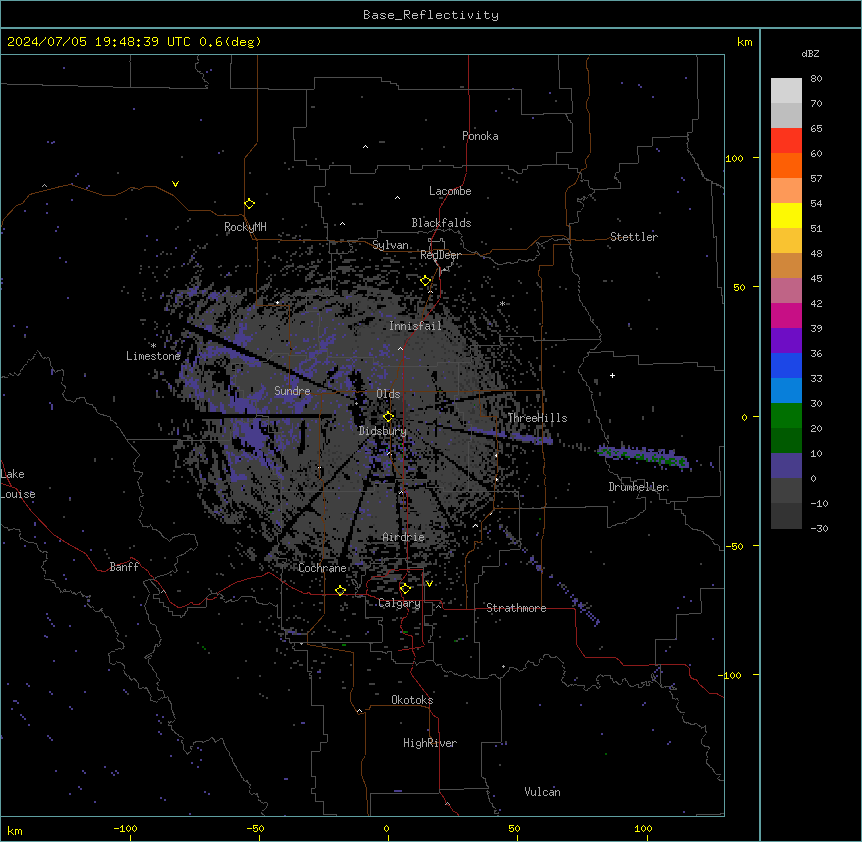Screen dimensions: 862x842
Task: Click the 42 dBZ magenta color swatch
Action: point(786,315)
